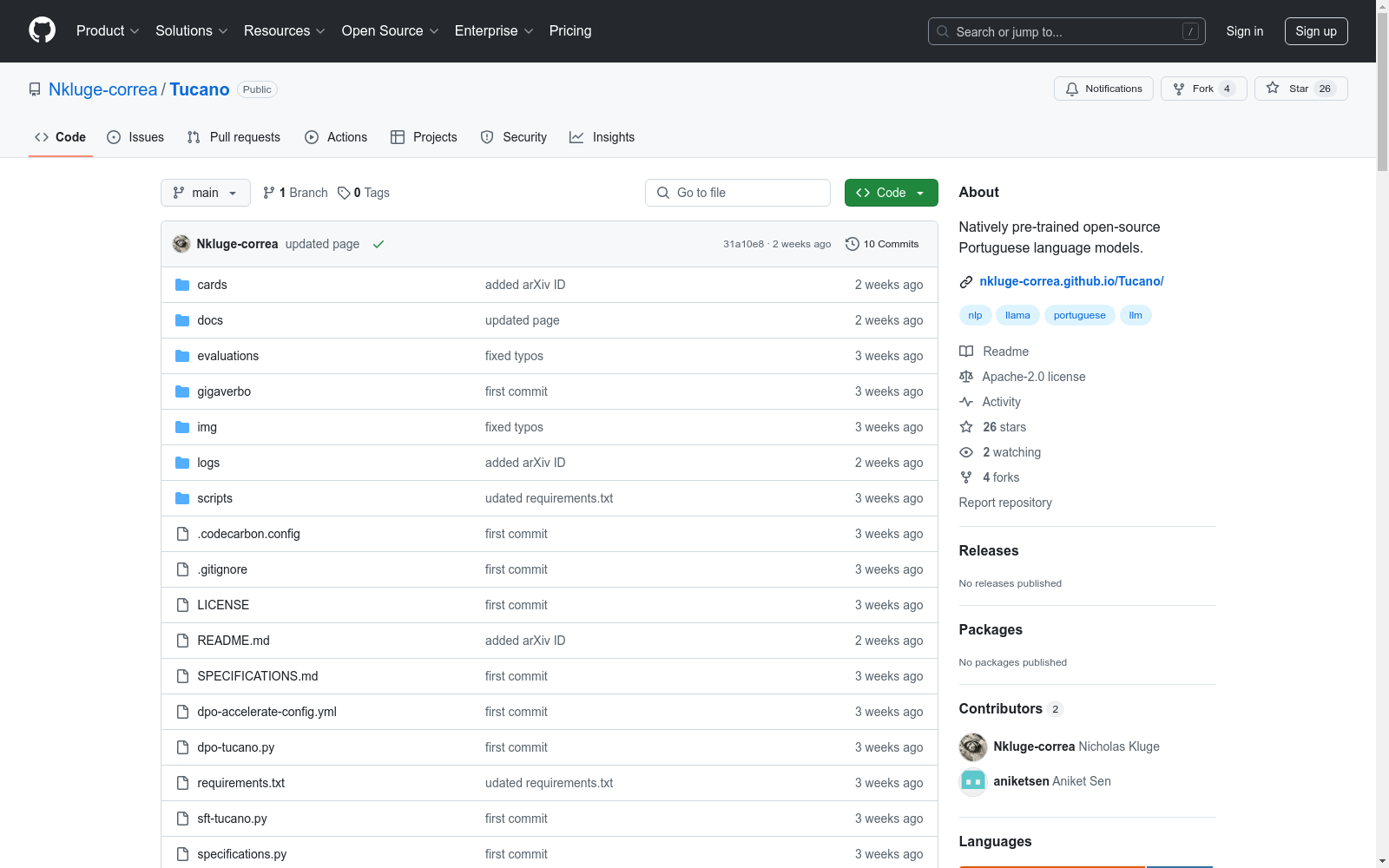Click the Readme book icon
1389x868 pixels.
966,352
